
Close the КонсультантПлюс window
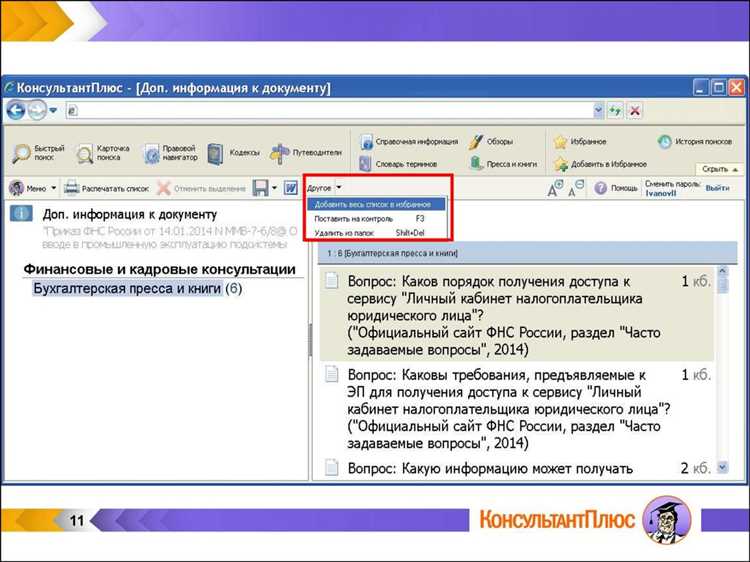pyautogui.click(x=736, y=88)
